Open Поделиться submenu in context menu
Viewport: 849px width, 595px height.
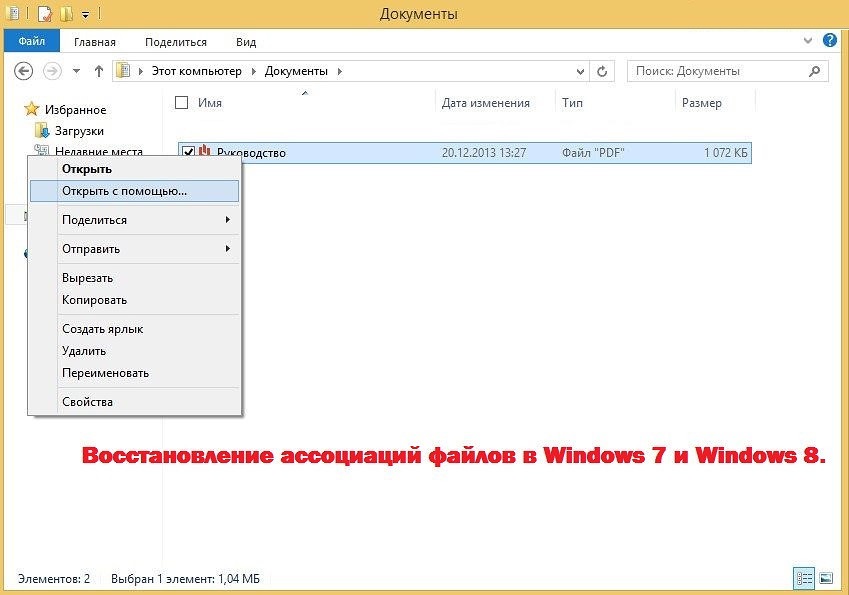134,220
